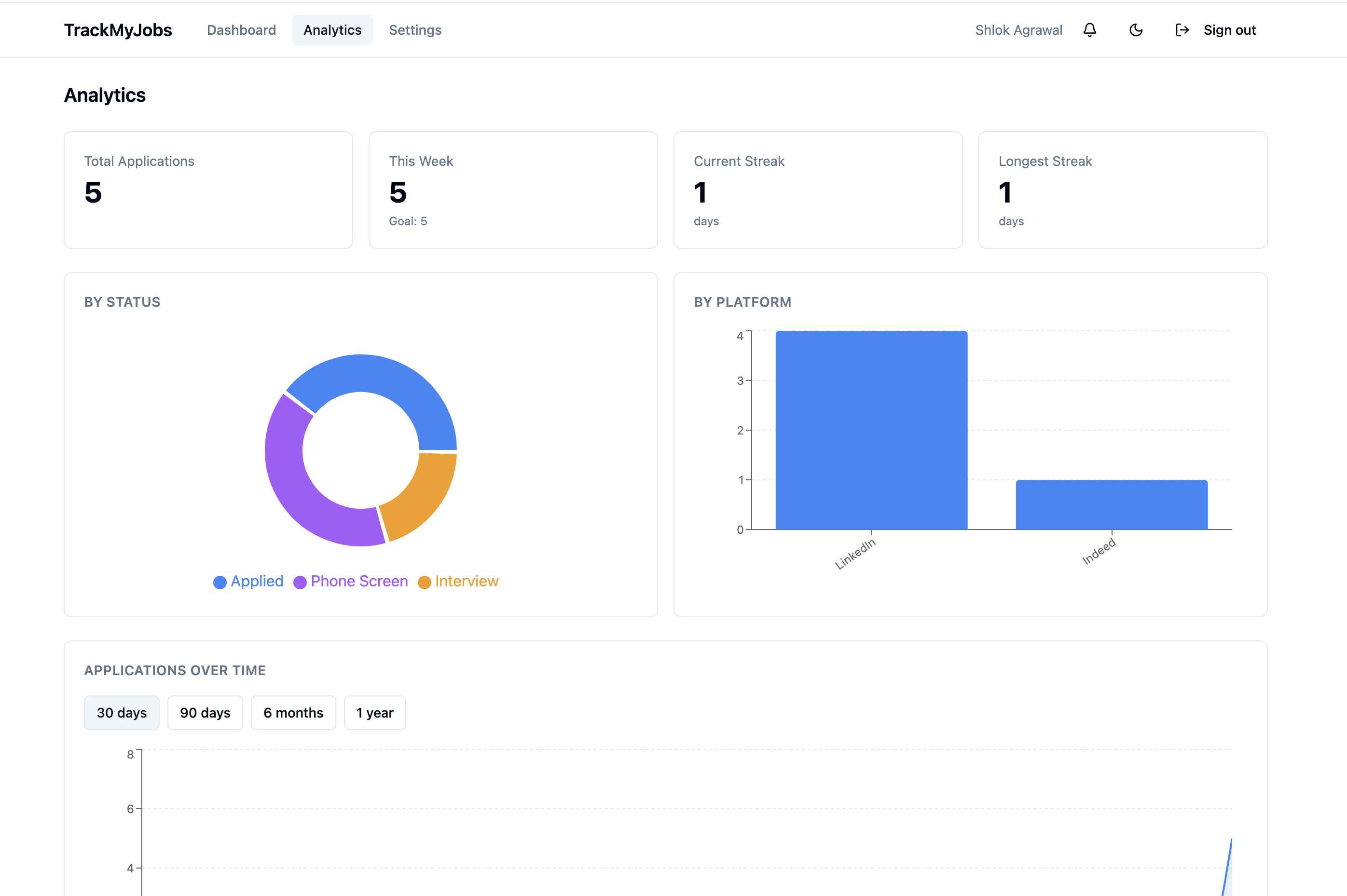This screenshot has height=896, width=1347.
Task: Switch the chart to 6 months
Action: click(293, 713)
